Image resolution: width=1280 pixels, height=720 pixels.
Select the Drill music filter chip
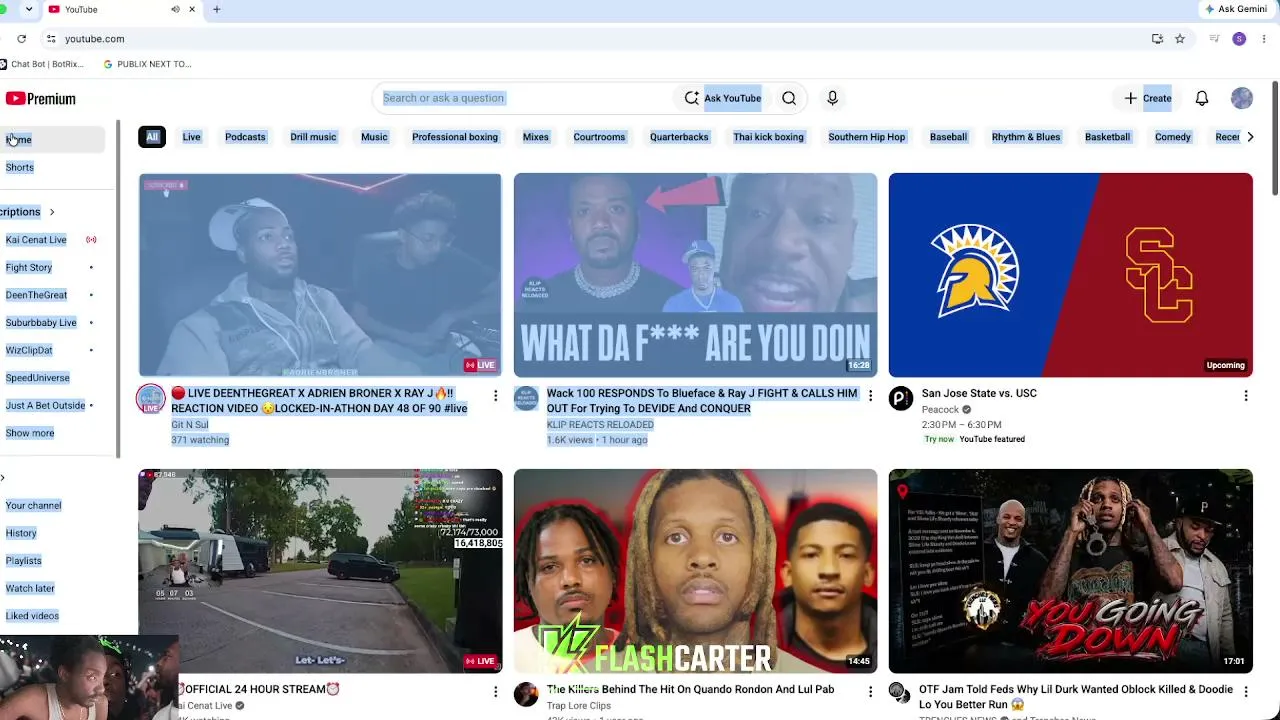click(313, 137)
